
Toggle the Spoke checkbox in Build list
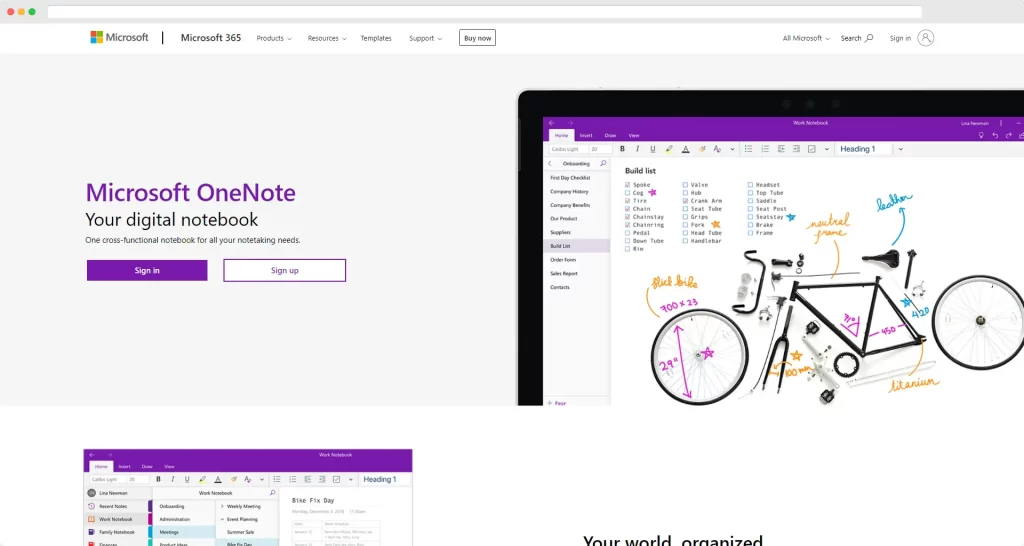coord(628,185)
